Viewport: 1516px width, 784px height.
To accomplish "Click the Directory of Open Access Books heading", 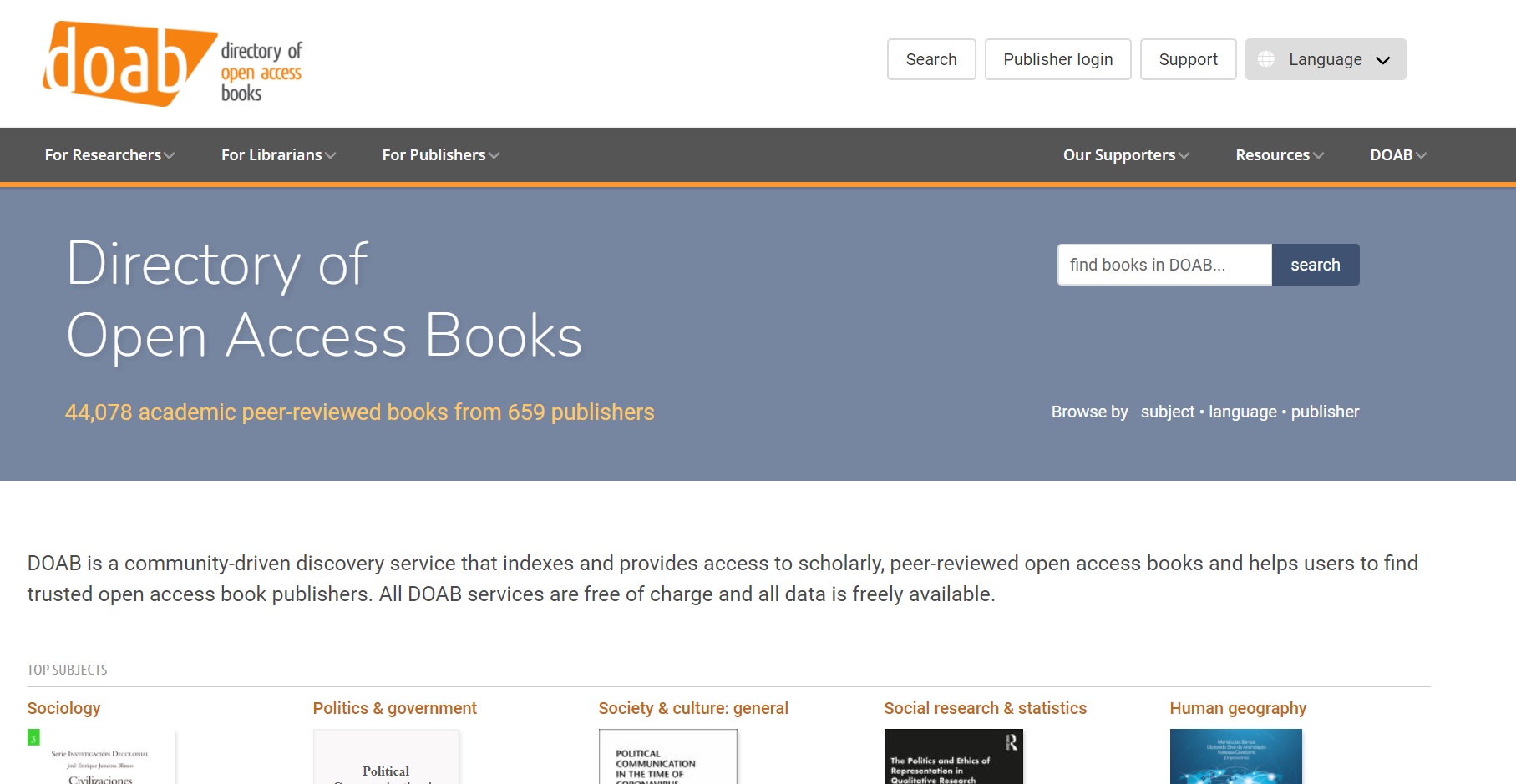I will [x=324, y=299].
